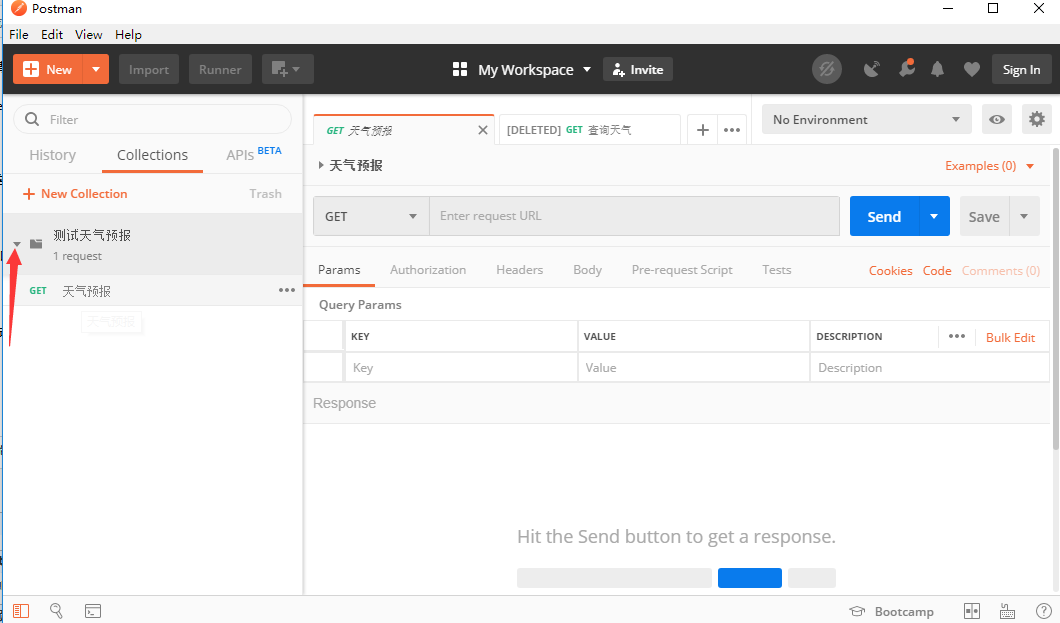Open the My Workspace switcher

[x=522, y=70]
